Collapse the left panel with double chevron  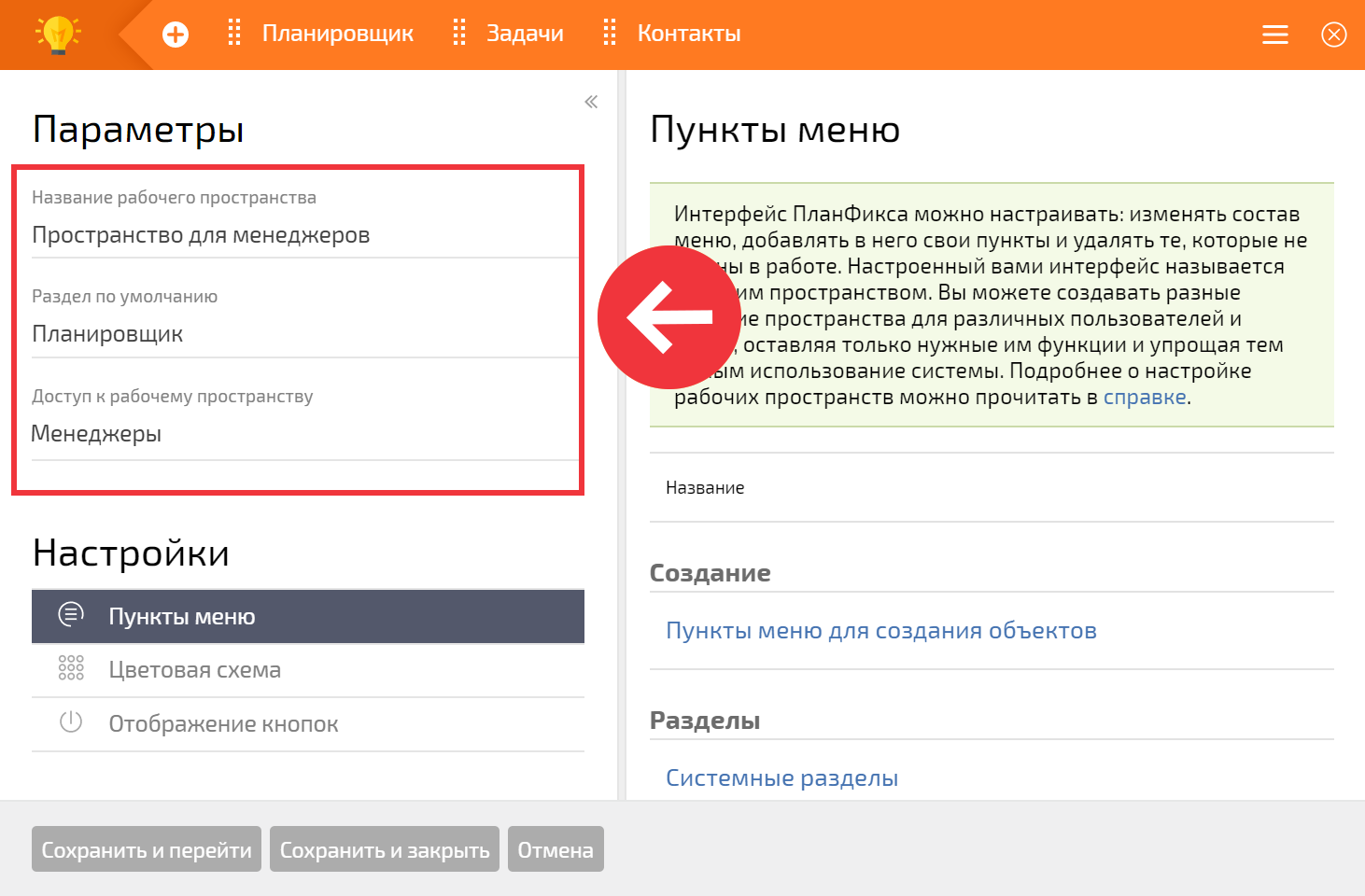pos(591,102)
